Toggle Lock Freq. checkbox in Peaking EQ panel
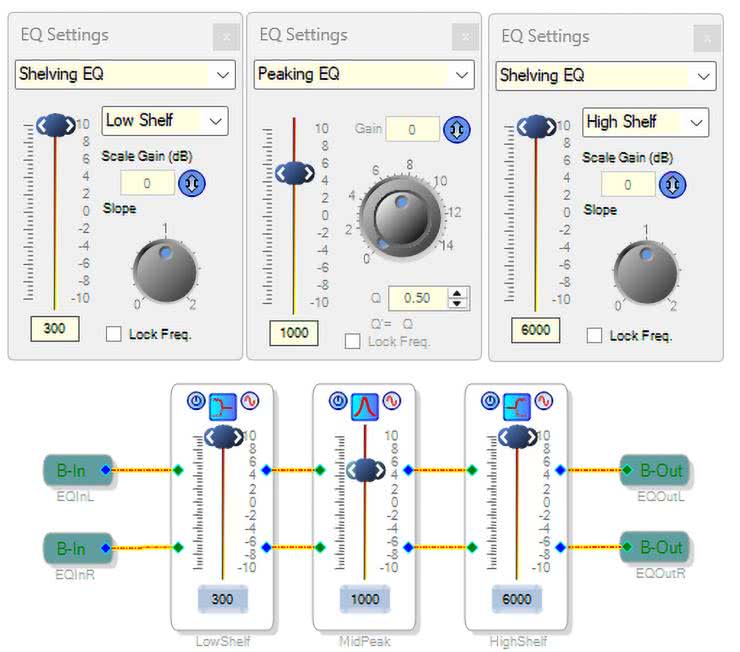Viewport: 740px width, 652px height. pyautogui.click(x=353, y=342)
